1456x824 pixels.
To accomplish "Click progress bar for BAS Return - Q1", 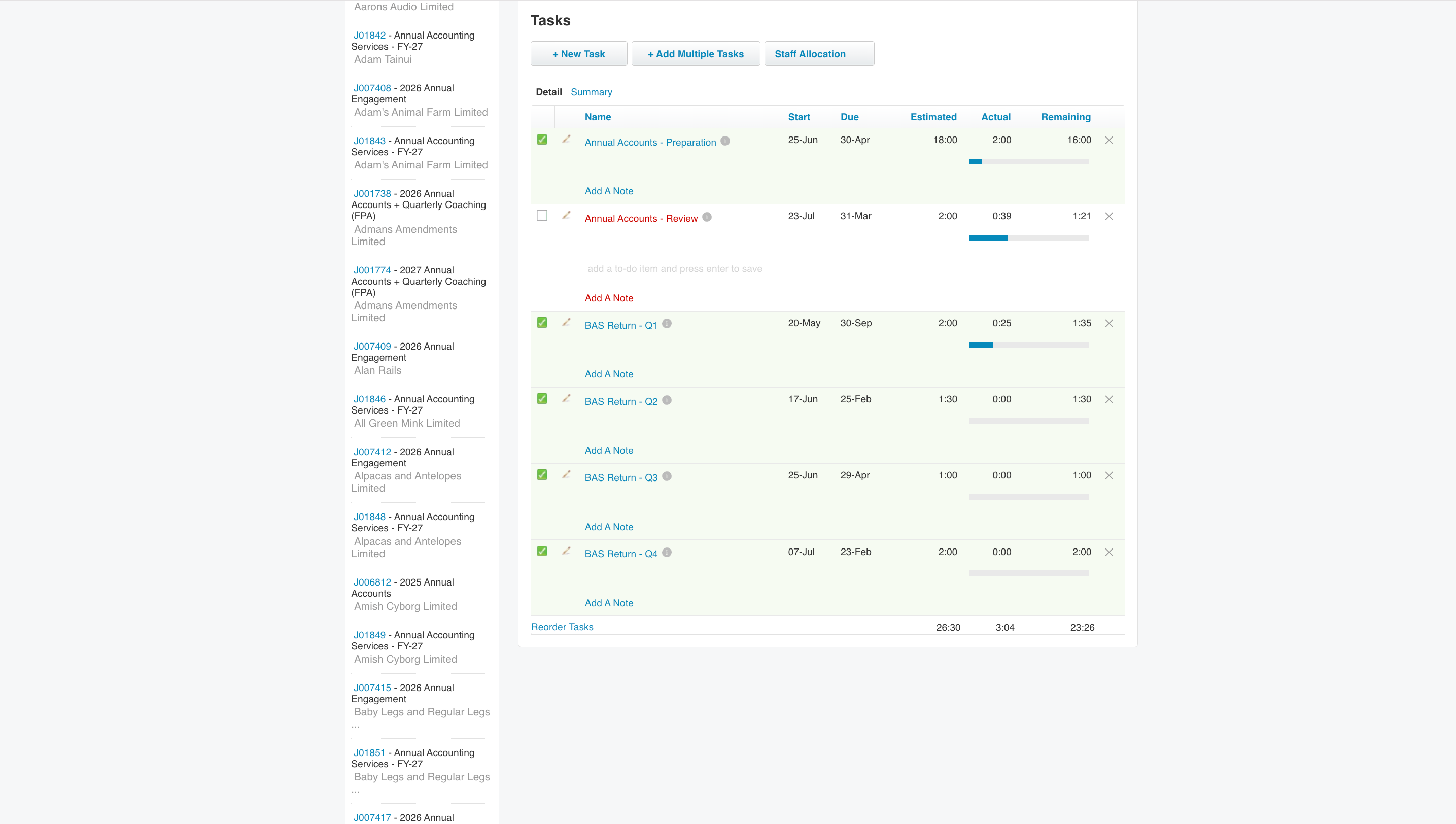I will (1029, 345).
